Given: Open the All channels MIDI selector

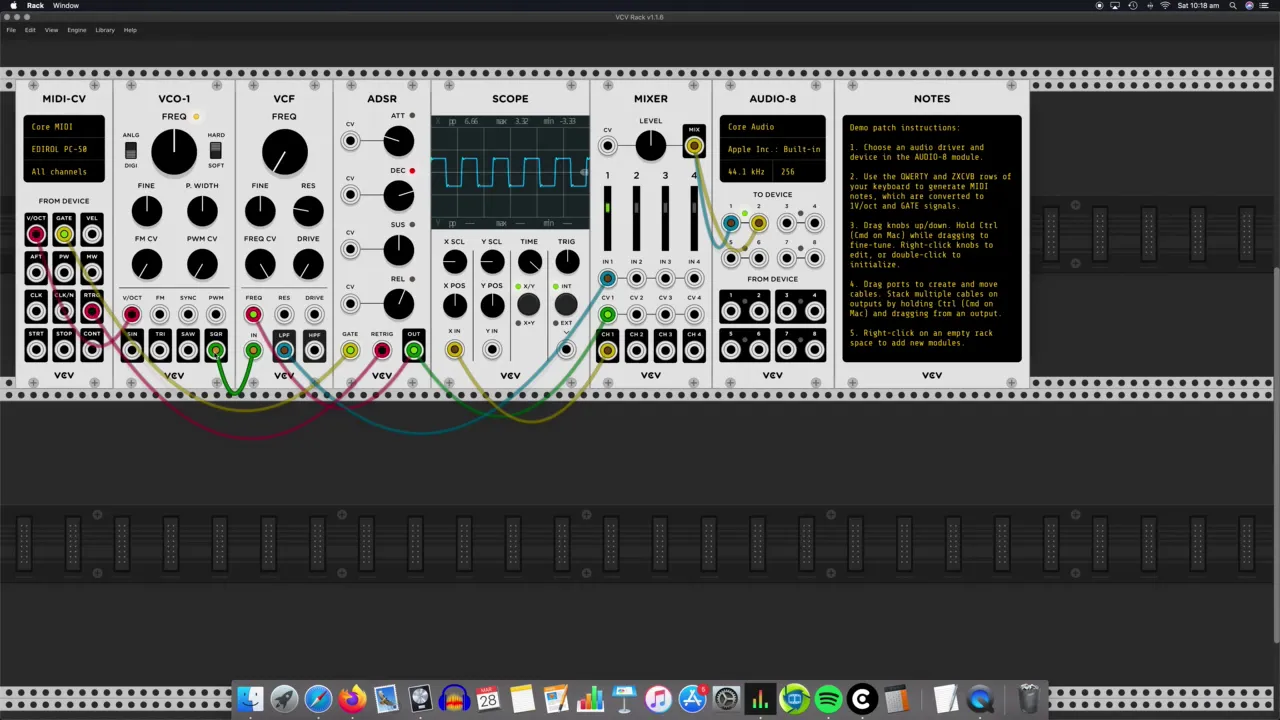Looking at the screenshot, I should (64, 172).
